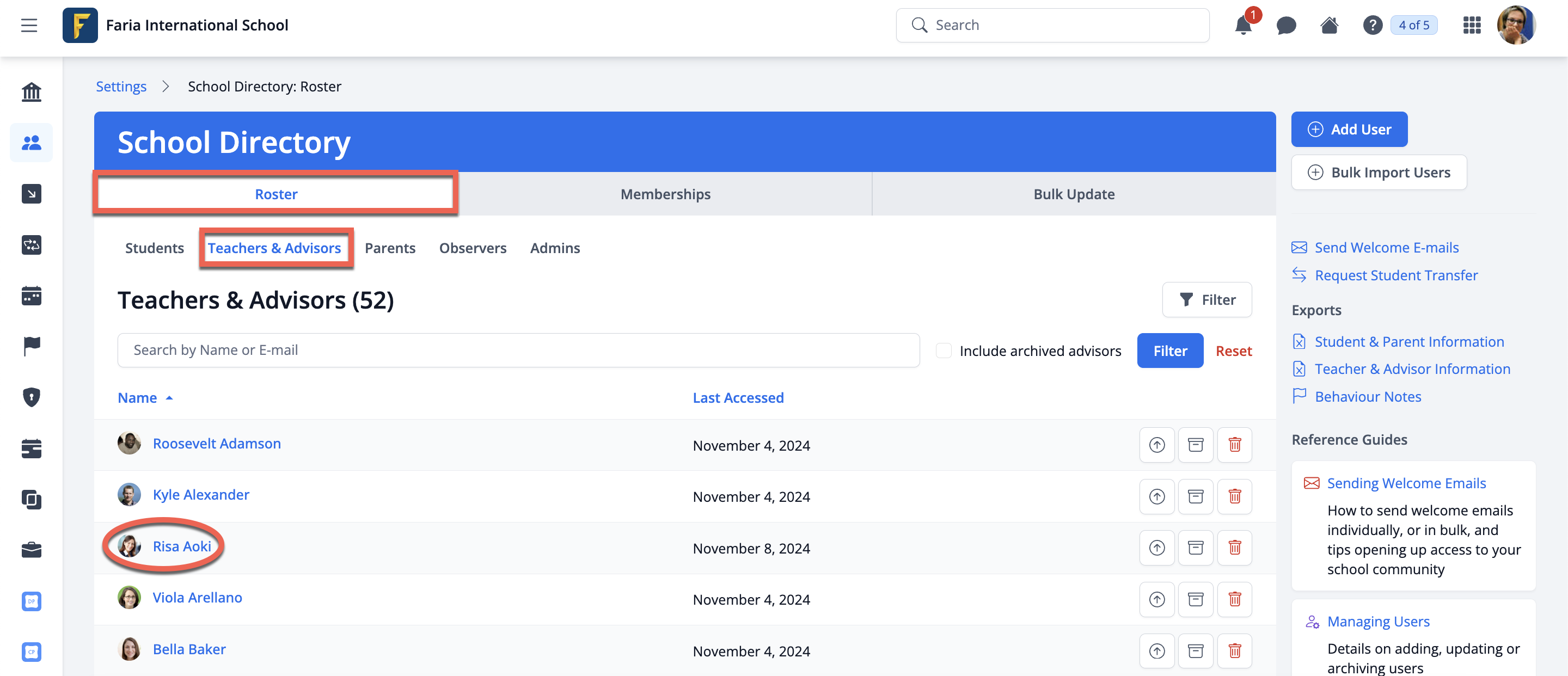Open the messages chat bubble icon
Image resolution: width=1568 pixels, height=676 pixels.
coord(1285,26)
